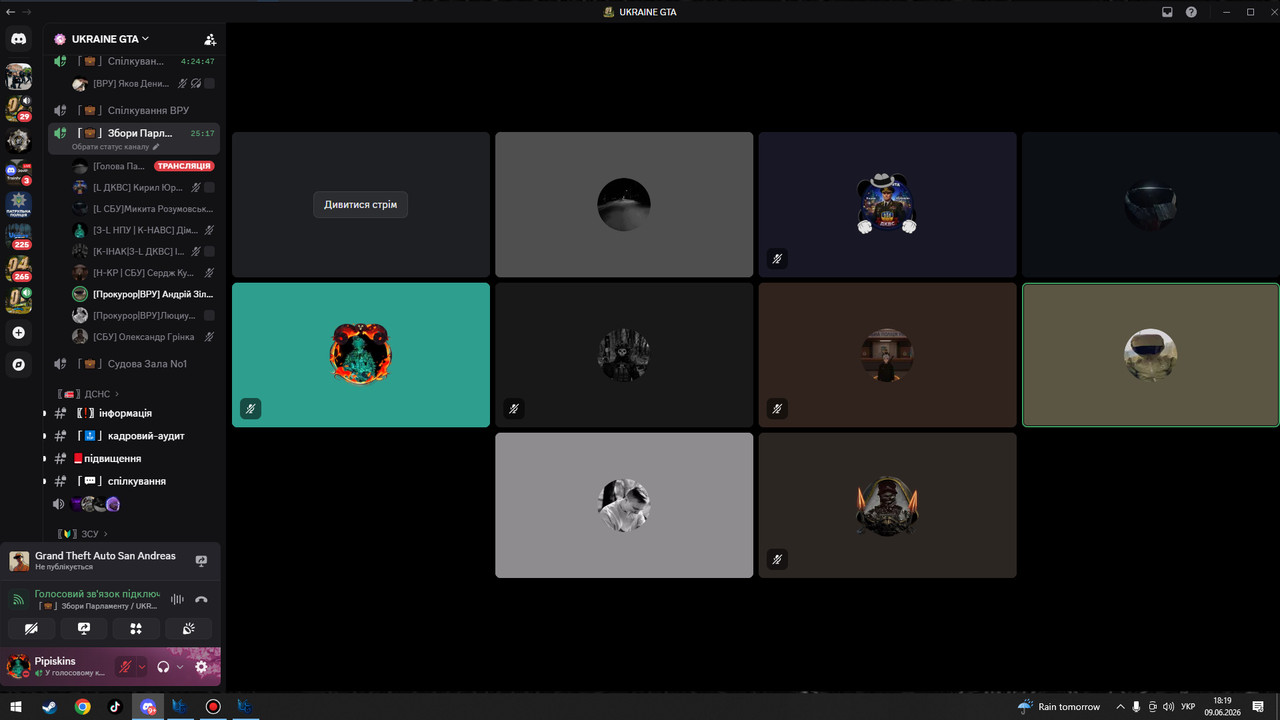This screenshot has width=1280, height=720.
Task: Open noise suppression waveform icon
Action: [177, 599]
